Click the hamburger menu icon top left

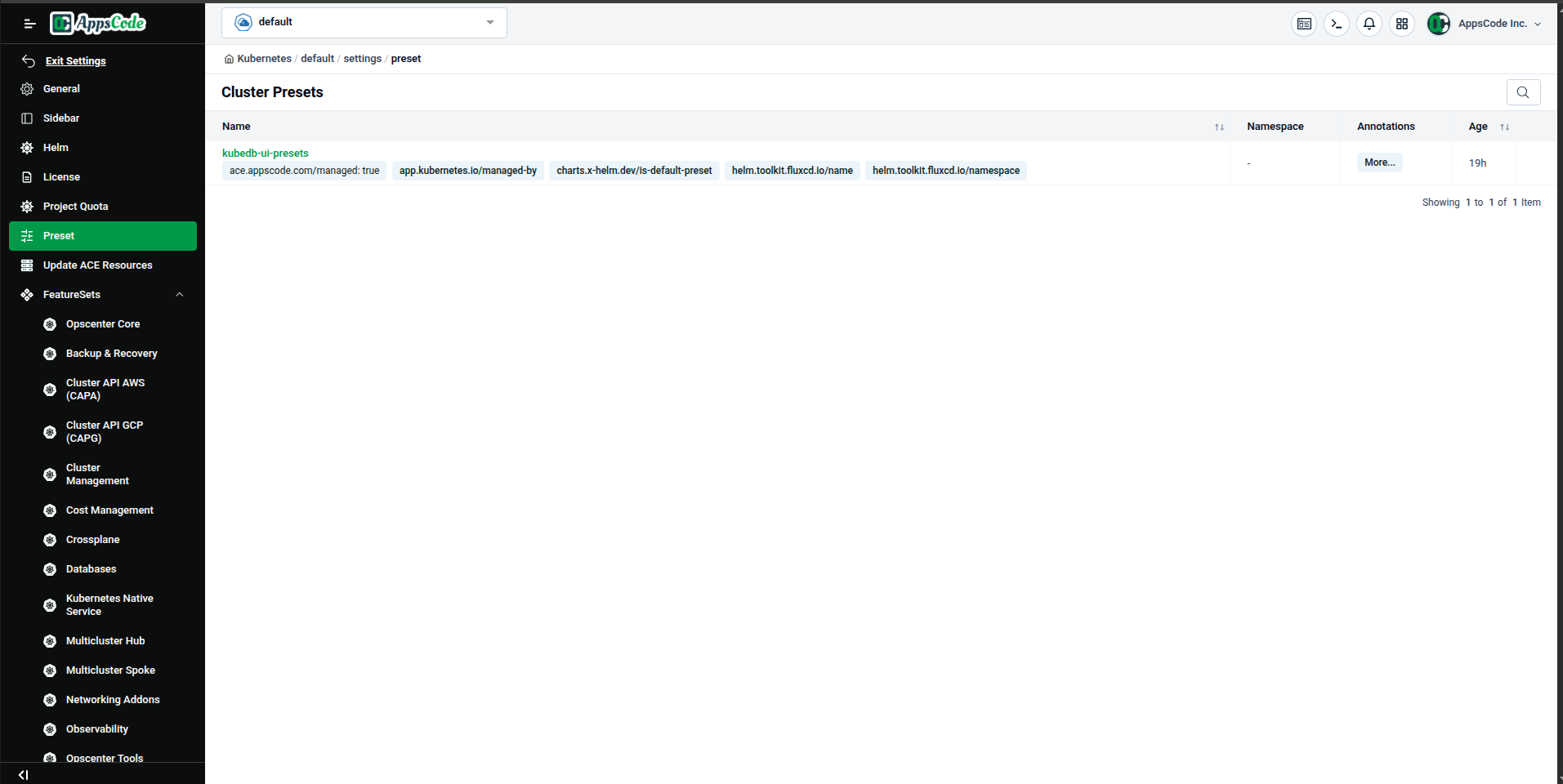coord(29,24)
